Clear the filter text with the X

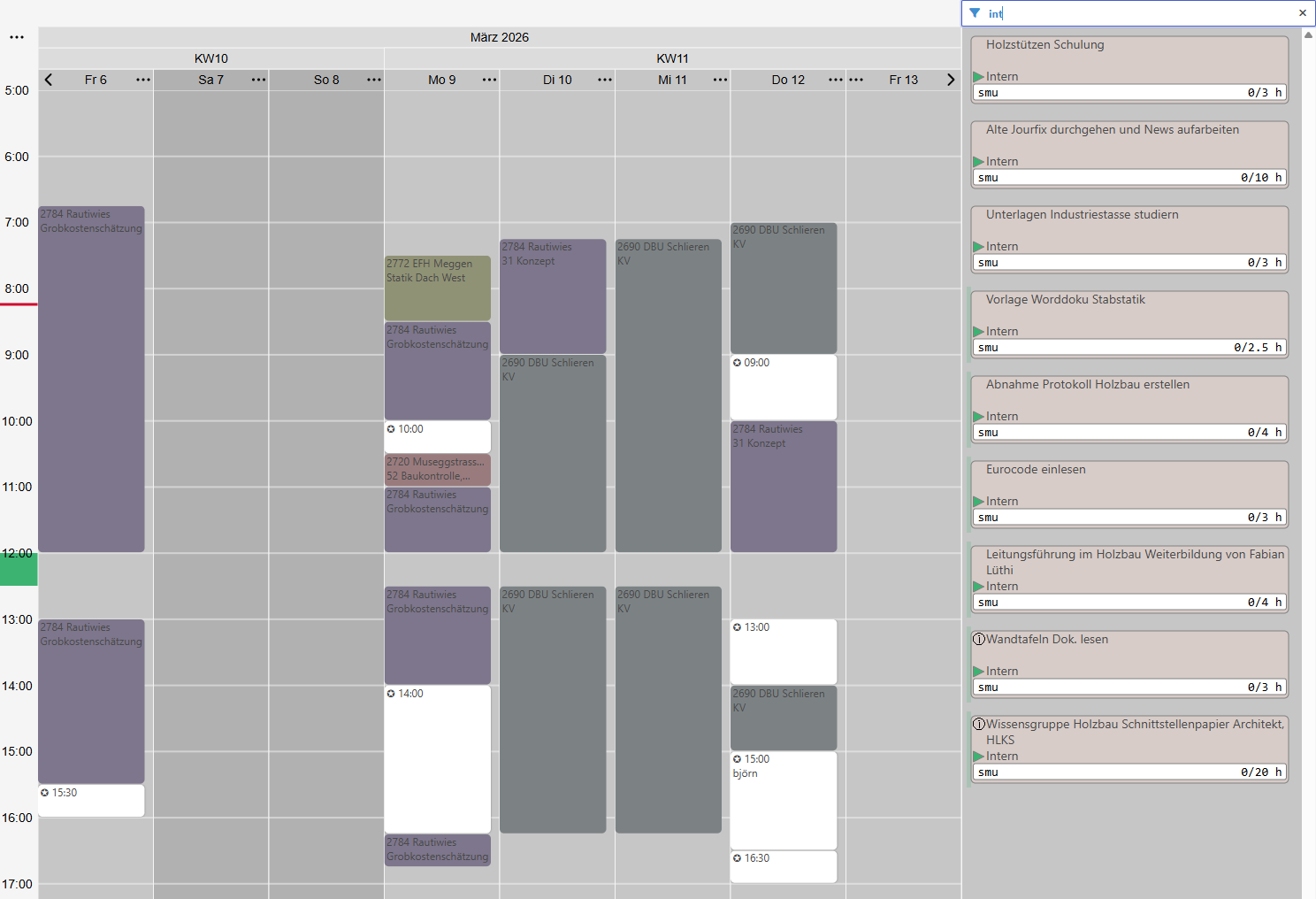point(1302,13)
